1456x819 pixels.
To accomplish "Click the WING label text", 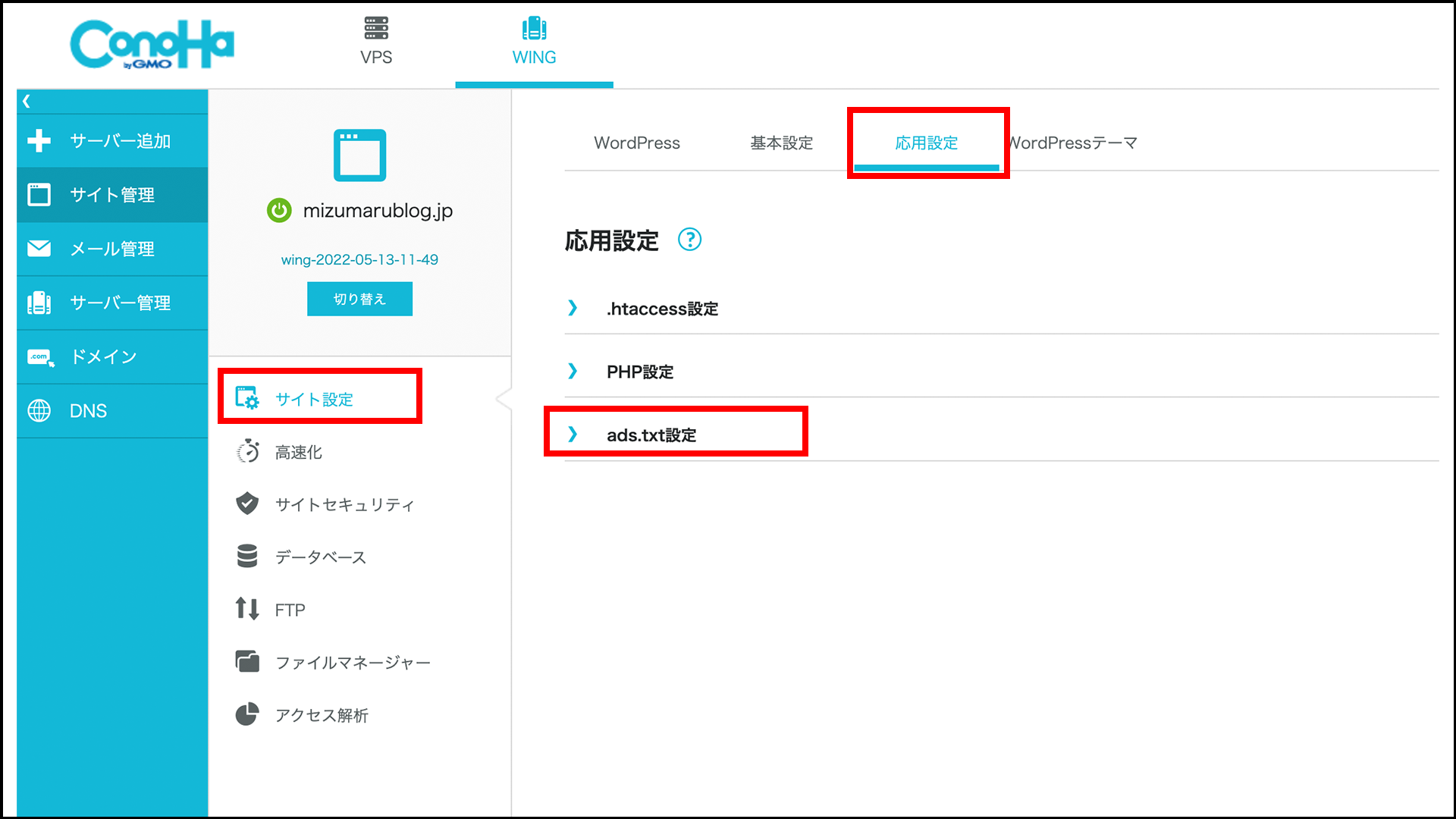I will tap(534, 58).
